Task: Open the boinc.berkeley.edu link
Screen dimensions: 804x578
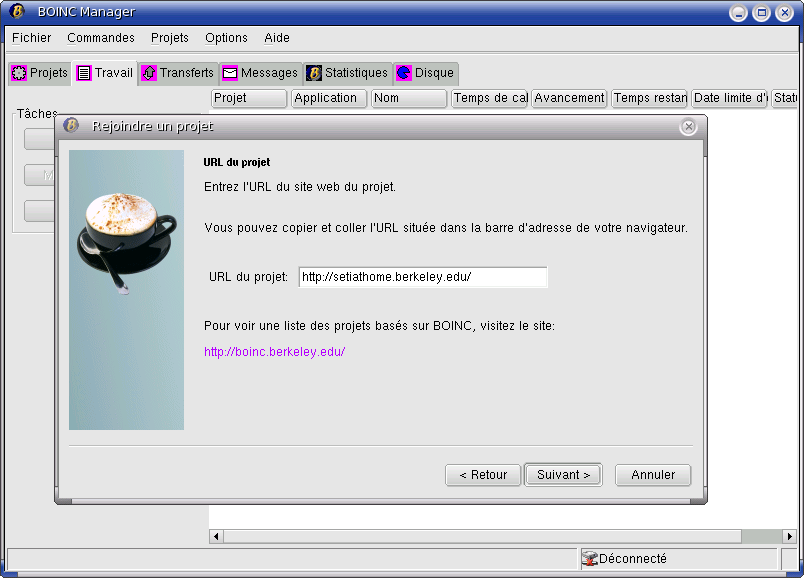Action: [x=274, y=352]
